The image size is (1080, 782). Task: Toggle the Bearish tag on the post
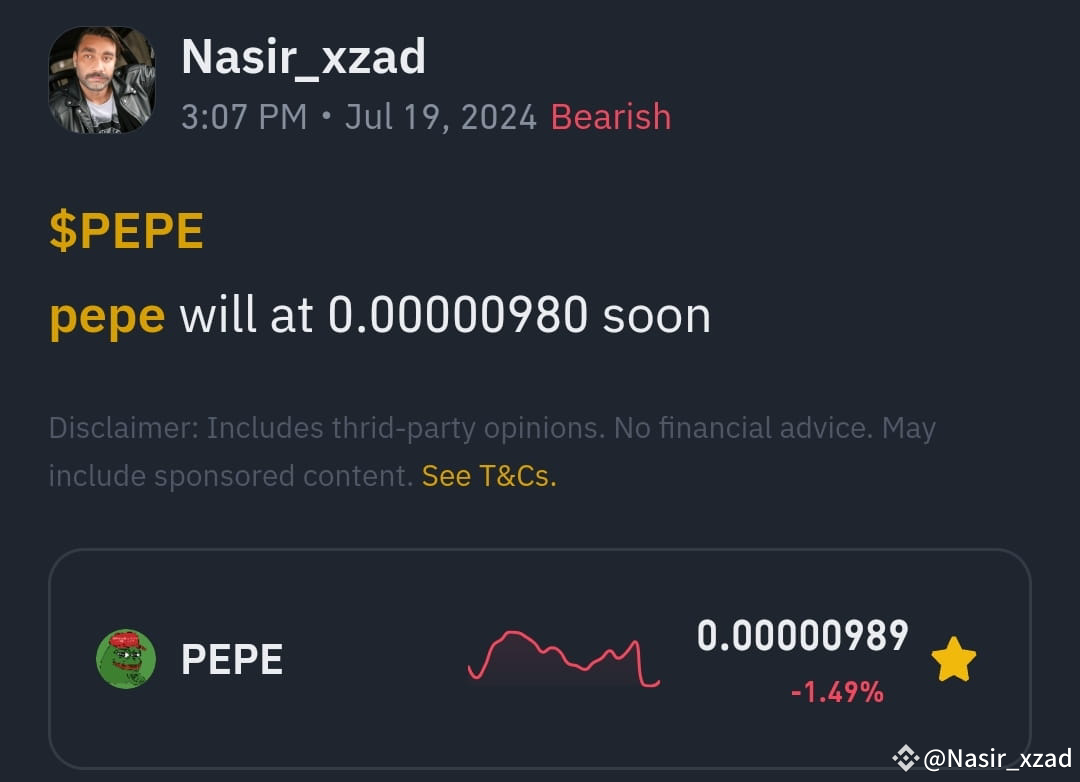click(610, 117)
